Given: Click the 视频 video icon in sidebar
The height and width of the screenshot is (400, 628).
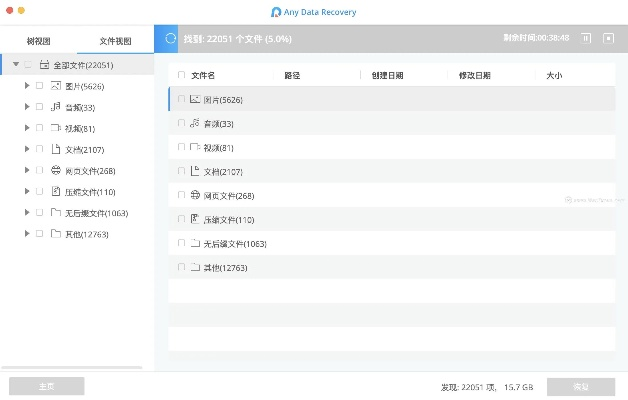Looking at the screenshot, I should 56,128.
